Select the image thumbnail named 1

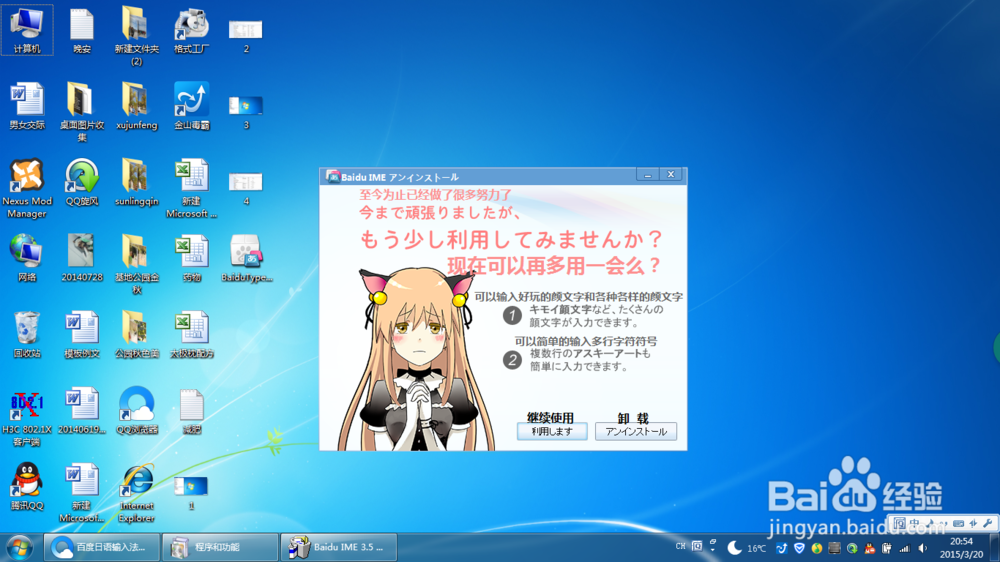pos(191,492)
